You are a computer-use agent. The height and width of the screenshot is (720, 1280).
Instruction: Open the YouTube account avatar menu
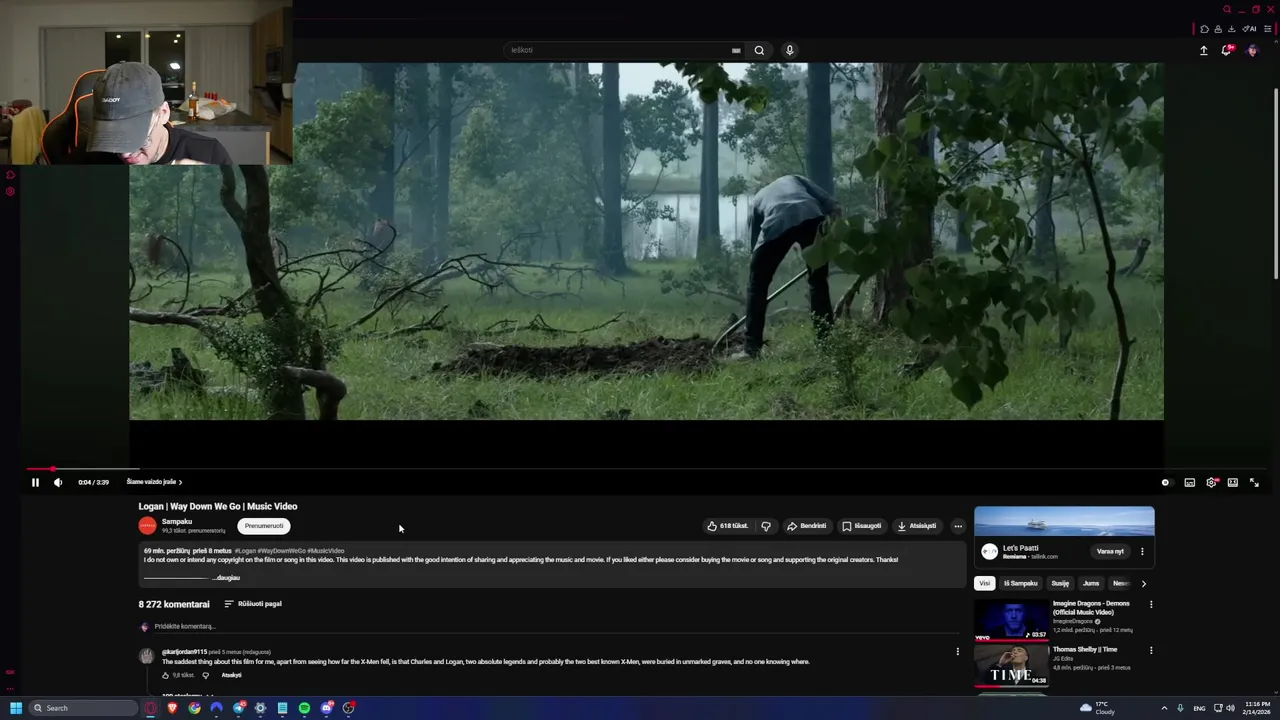click(x=1252, y=50)
